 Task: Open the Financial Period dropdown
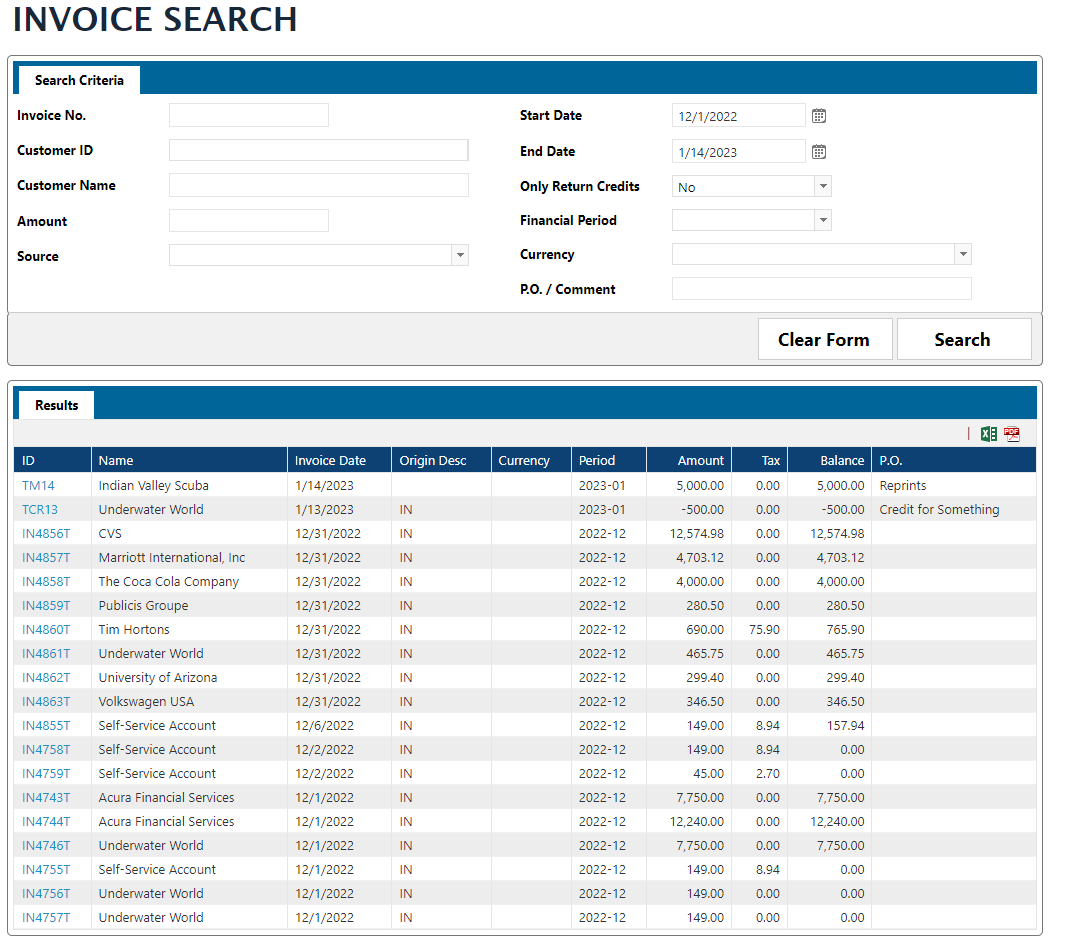[822, 220]
